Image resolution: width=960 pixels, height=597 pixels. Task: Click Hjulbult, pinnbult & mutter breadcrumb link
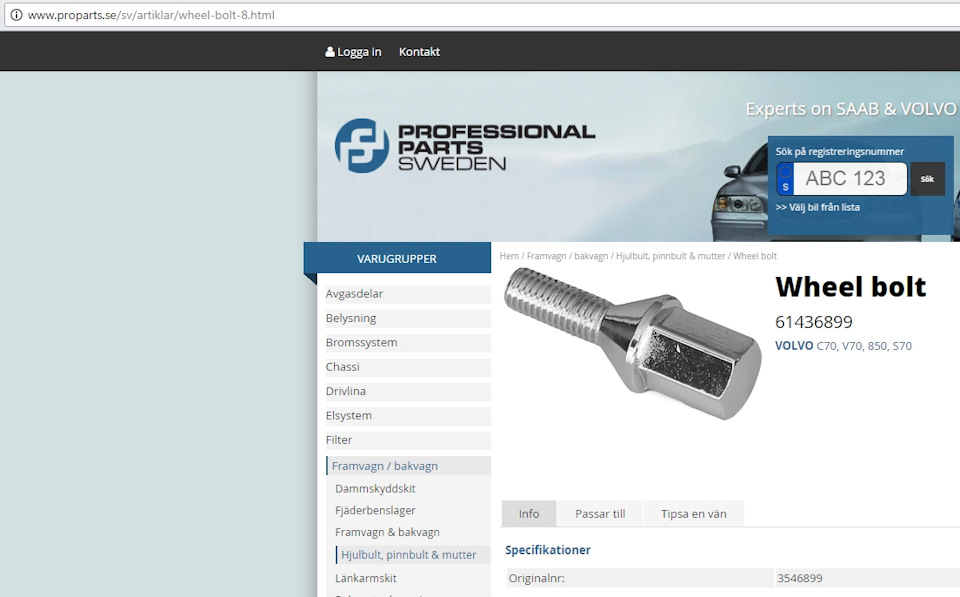[x=670, y=256]
